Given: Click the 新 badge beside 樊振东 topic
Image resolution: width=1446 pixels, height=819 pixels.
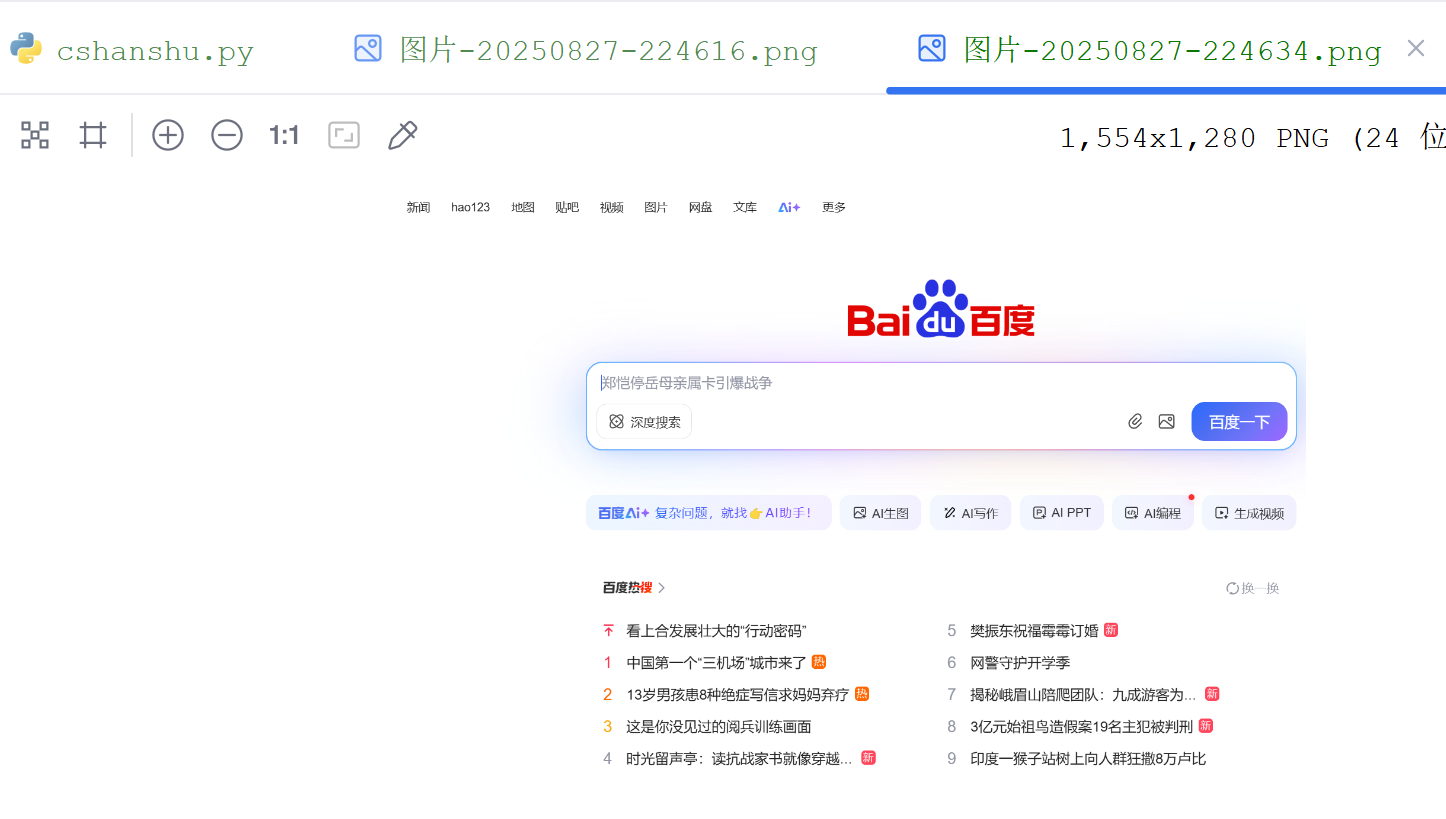Looking at the screenshot, I should tap(1111, 630).
